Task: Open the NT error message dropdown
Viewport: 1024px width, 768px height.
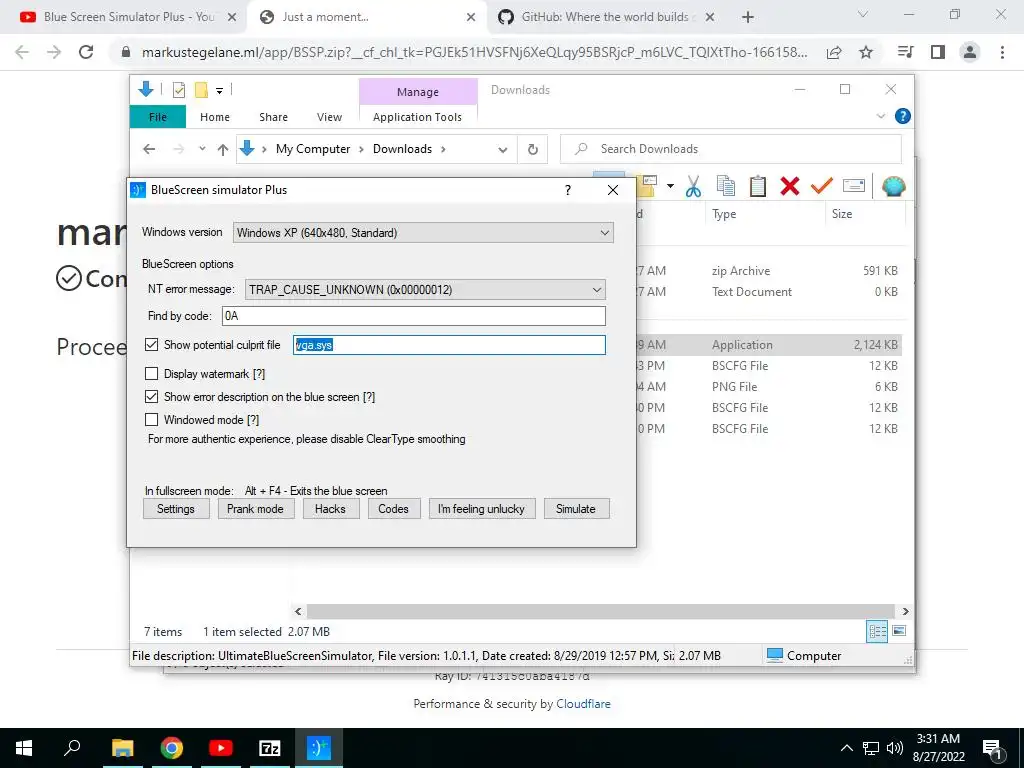Action: (x=425, y=289)
